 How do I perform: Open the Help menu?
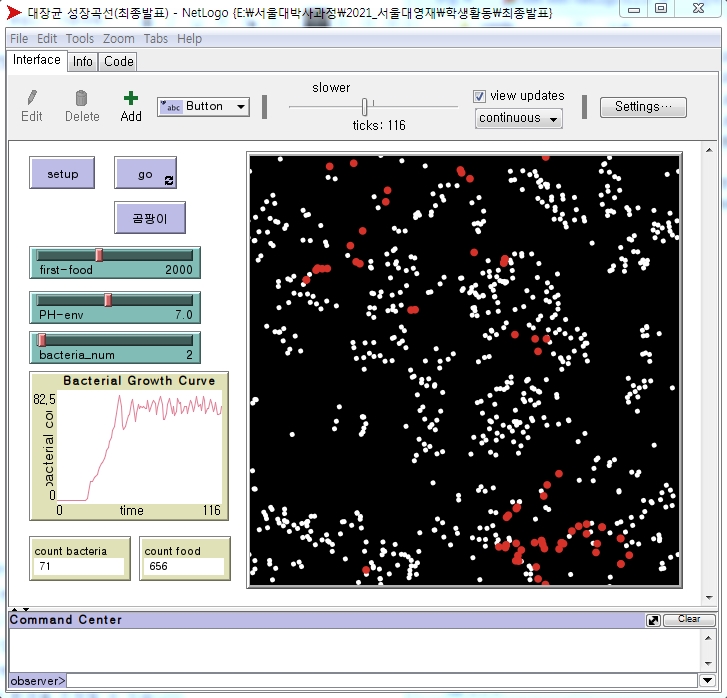(189, 38)
